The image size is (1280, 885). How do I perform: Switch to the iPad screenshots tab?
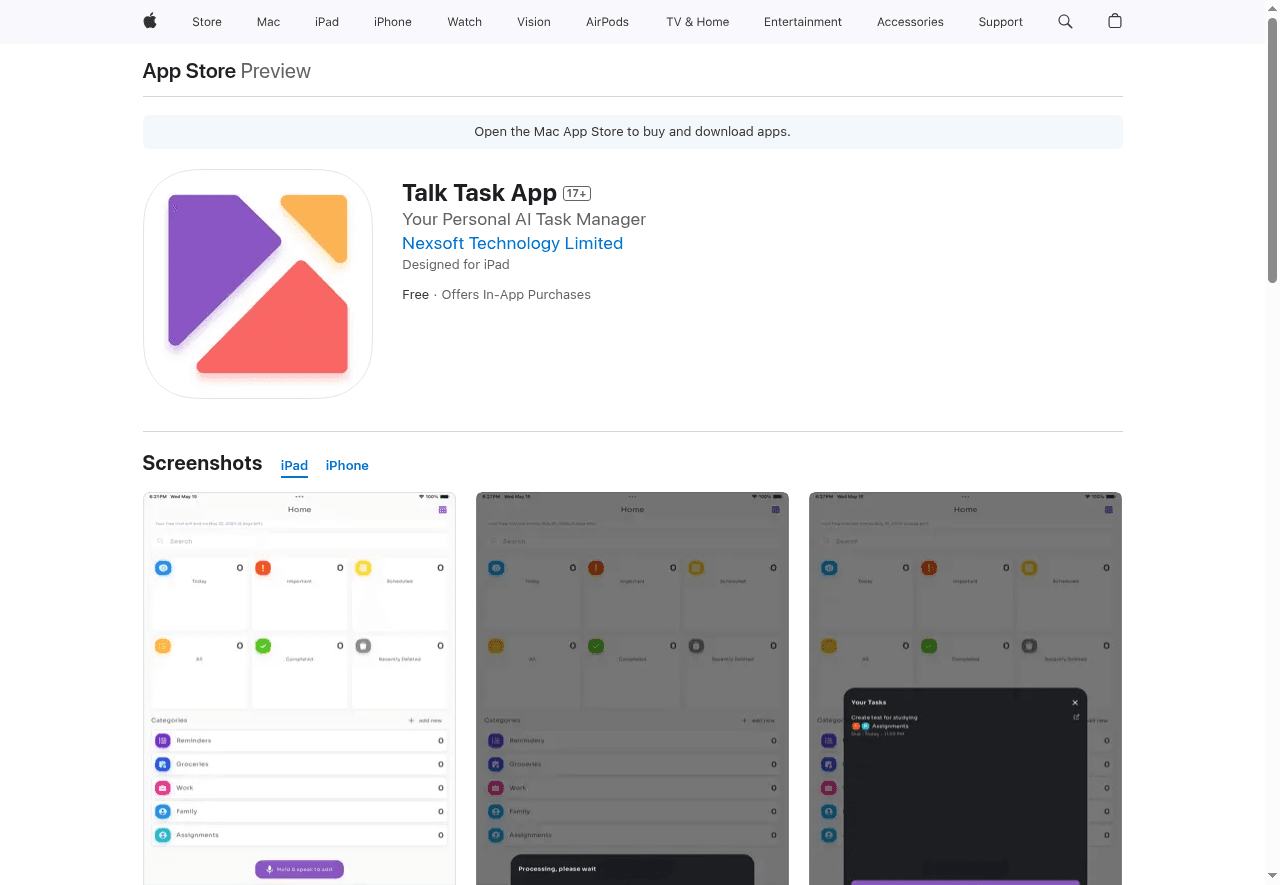(294, 465)
